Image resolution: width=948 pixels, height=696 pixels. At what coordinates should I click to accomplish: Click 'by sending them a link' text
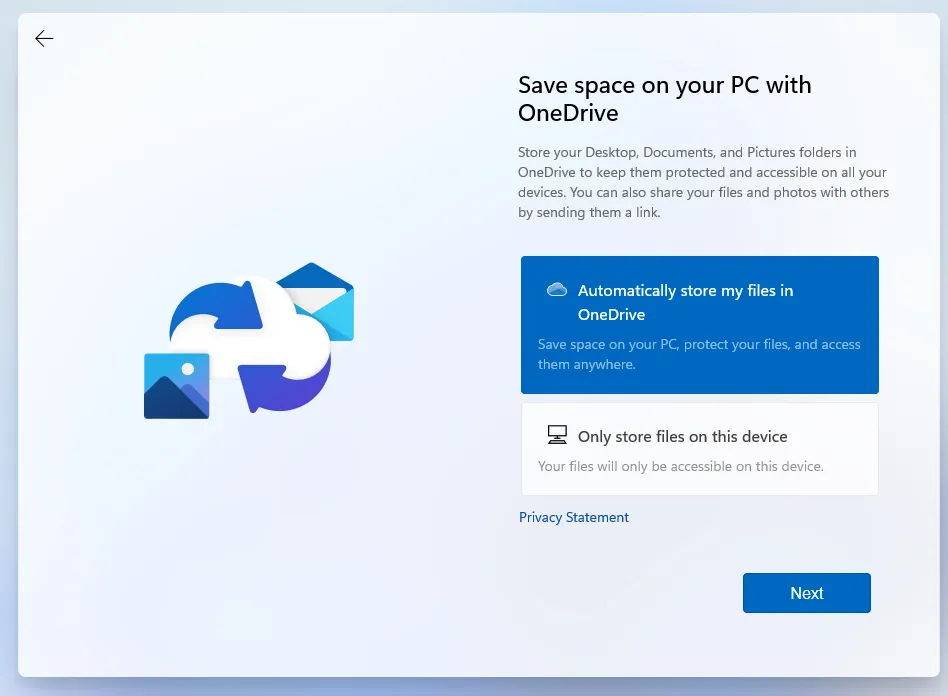[x=589, y=212]
